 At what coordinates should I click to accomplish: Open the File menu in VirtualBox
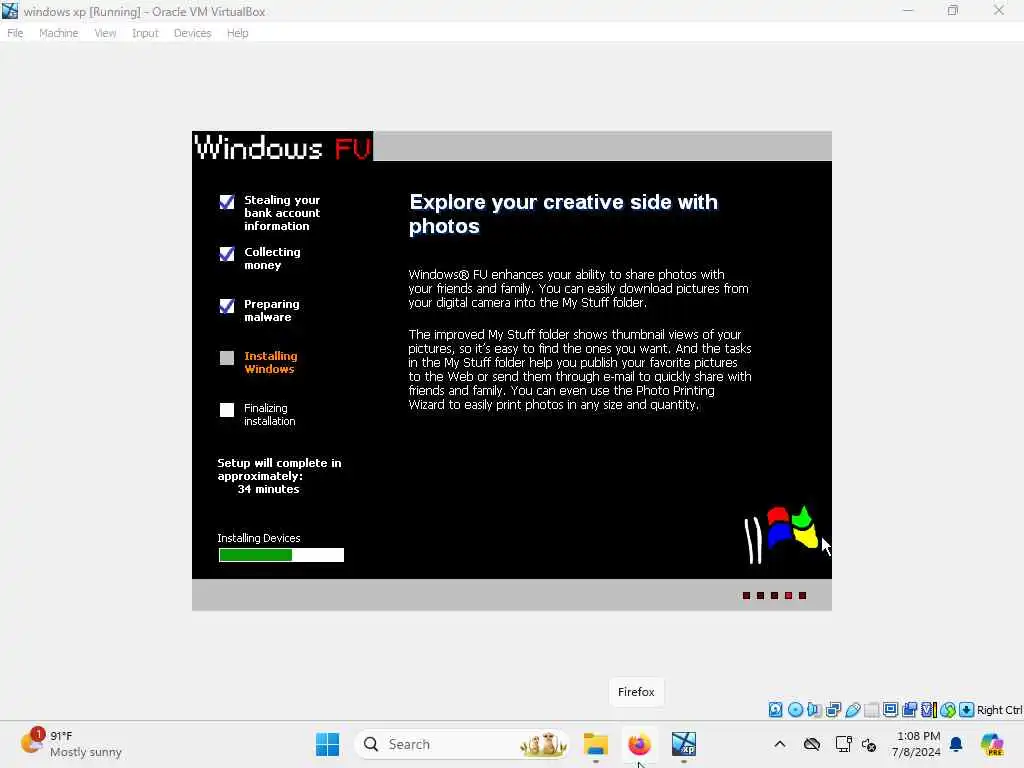pyautogui.click(x=15, y=33)
